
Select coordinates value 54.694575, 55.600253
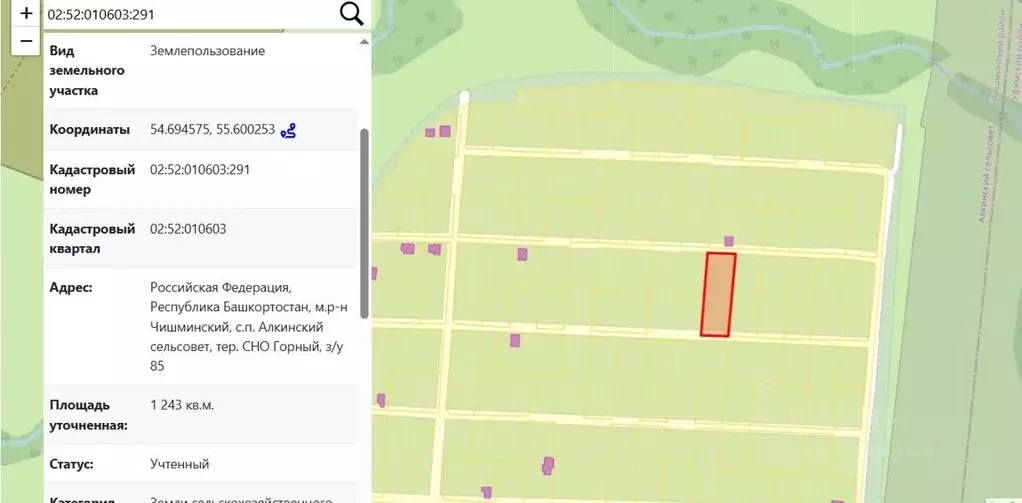[x=212, y=129]
